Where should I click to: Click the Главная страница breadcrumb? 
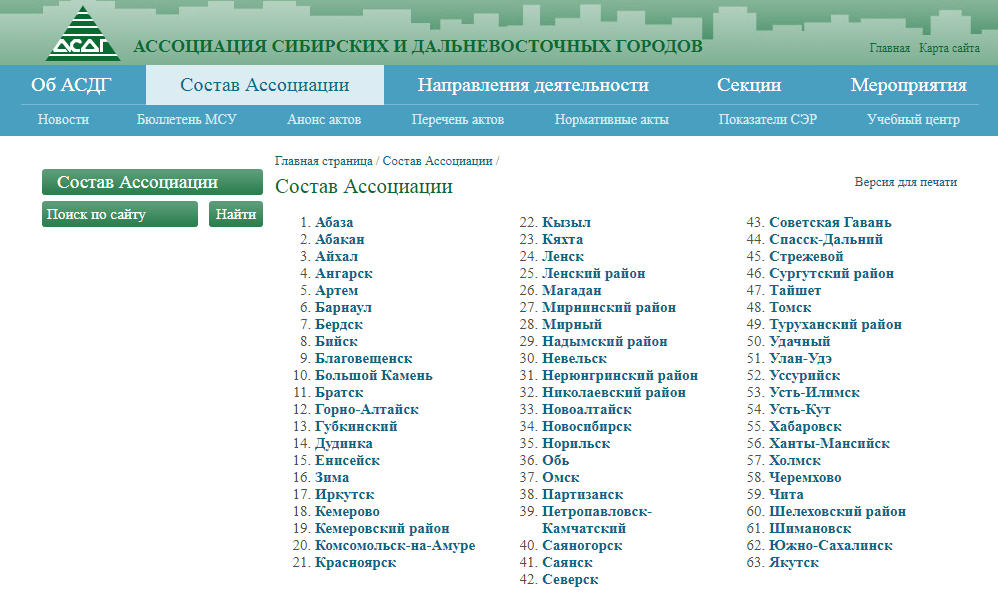[323, 161]
